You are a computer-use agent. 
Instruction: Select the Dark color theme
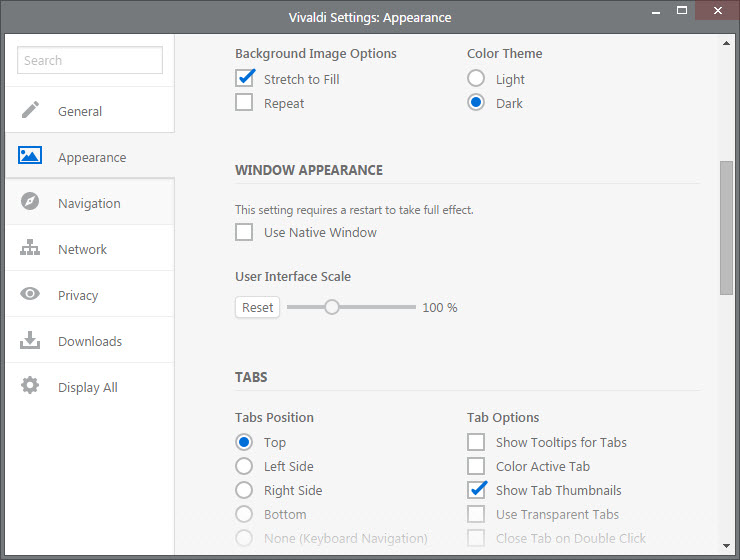tap(476, 102)
